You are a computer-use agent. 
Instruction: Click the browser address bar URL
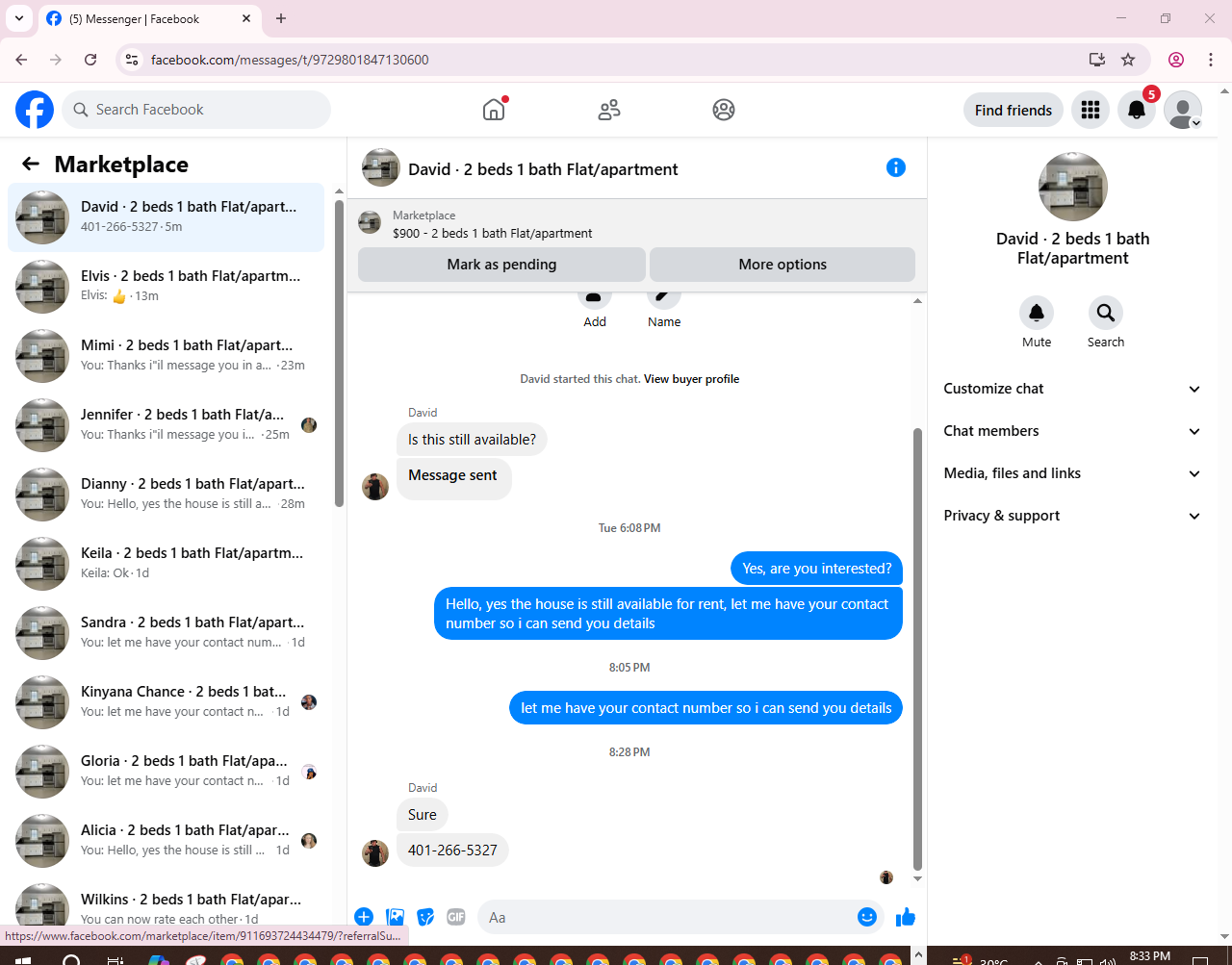pyautogui.click(x=290, y=60)
